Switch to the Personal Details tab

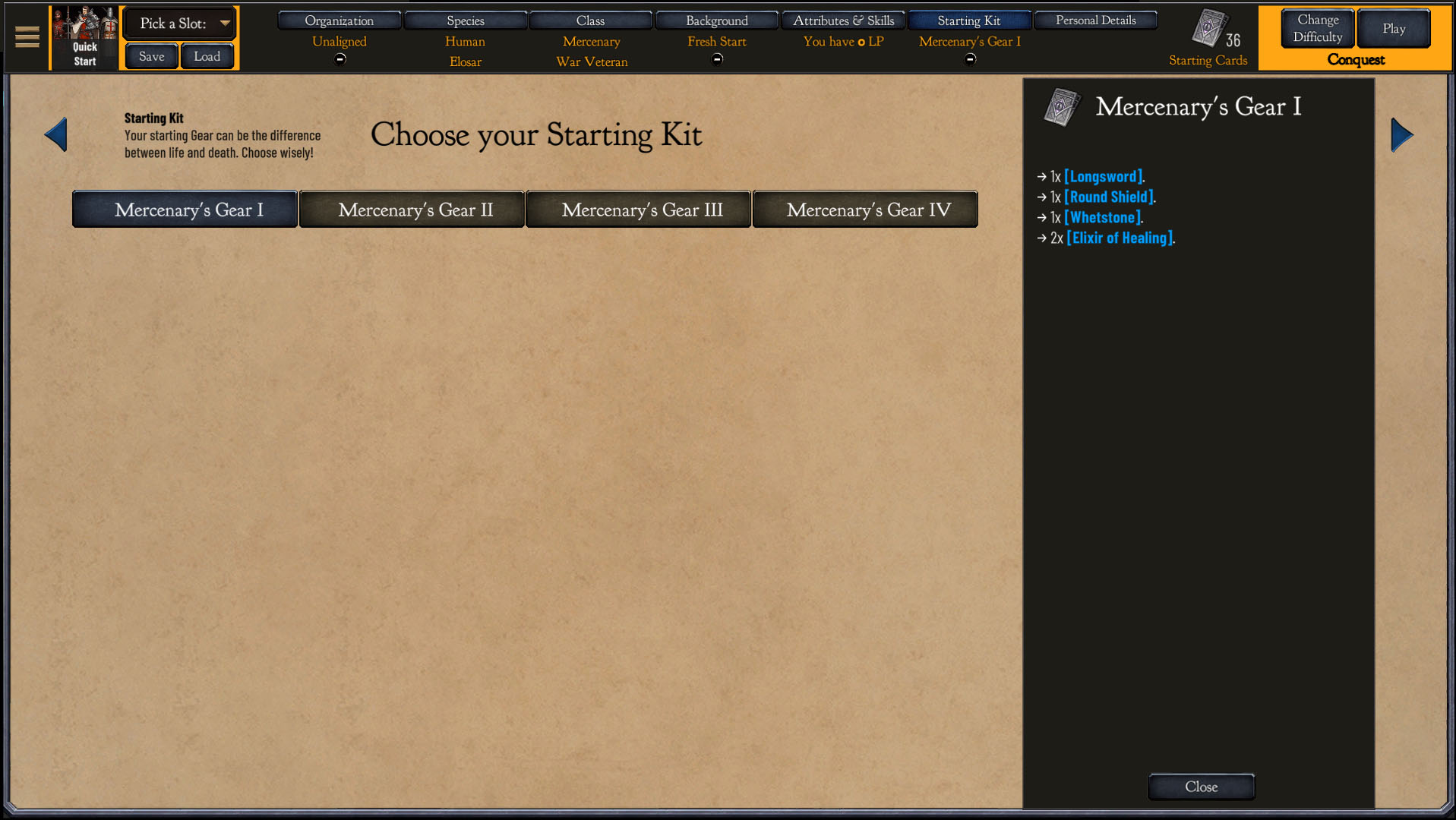click(x=1095, y=20)
